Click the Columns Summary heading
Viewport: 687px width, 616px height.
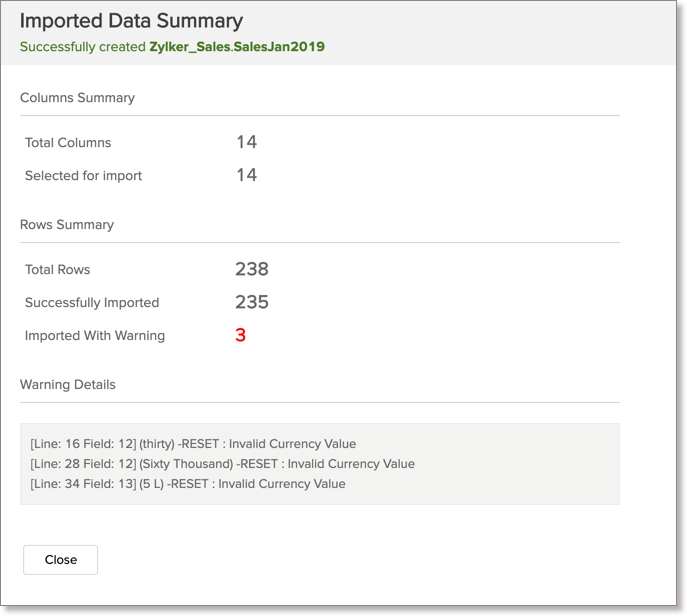click(x=77, y=98)
